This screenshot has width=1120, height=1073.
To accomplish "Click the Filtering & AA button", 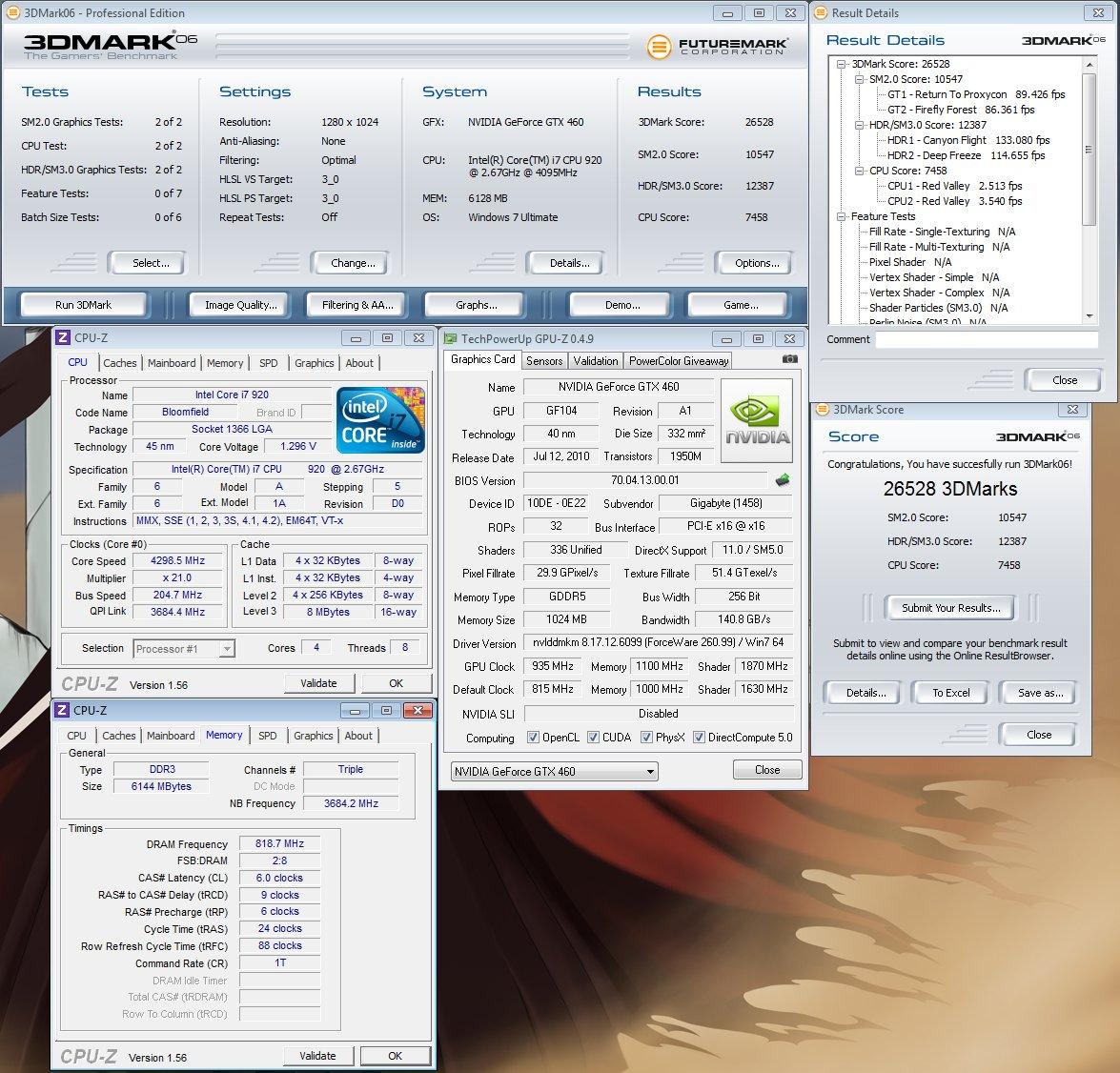I will coord(357,305).
